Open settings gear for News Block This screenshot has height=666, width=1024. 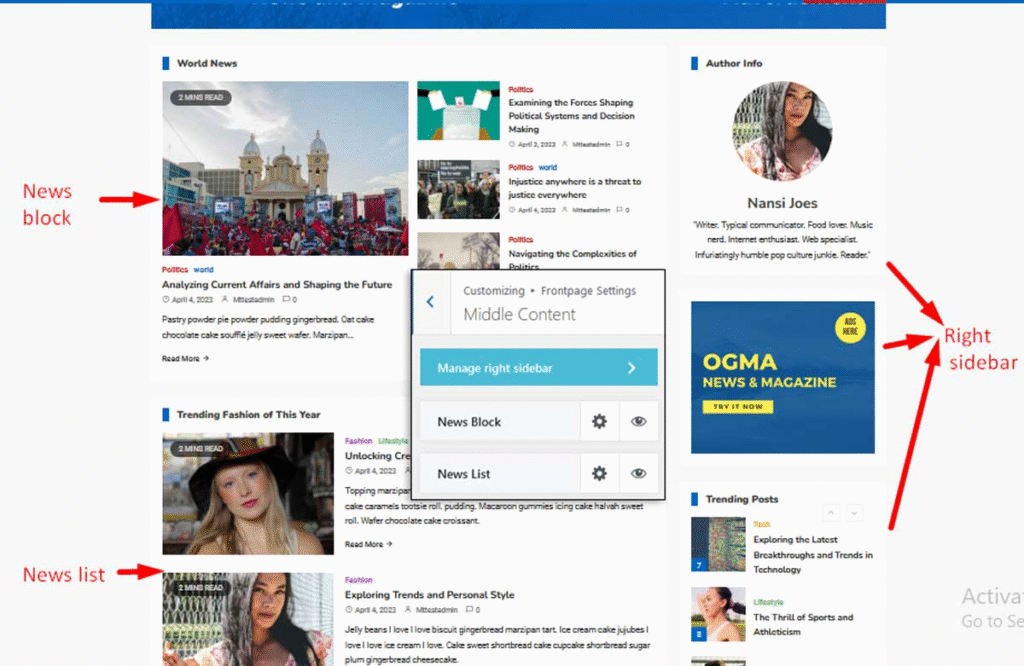(x=599, y=422)
